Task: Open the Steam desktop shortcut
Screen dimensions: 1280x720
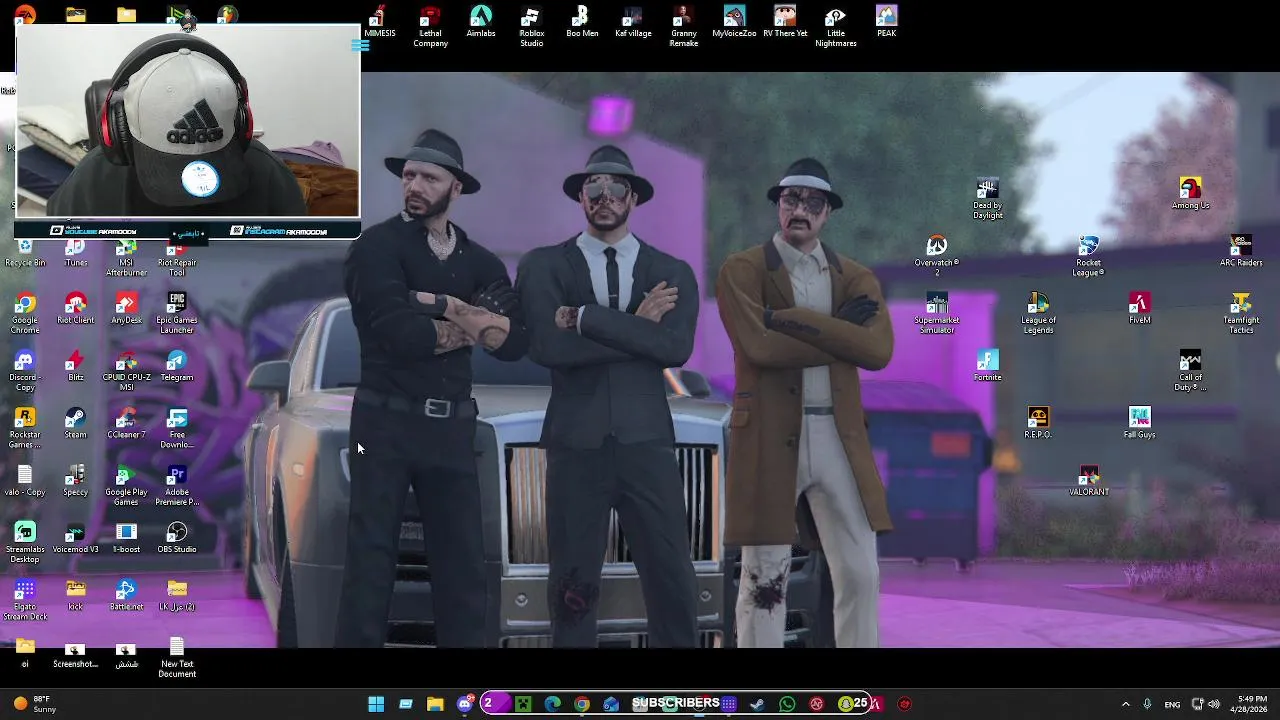Action: (x=76, y=422)
